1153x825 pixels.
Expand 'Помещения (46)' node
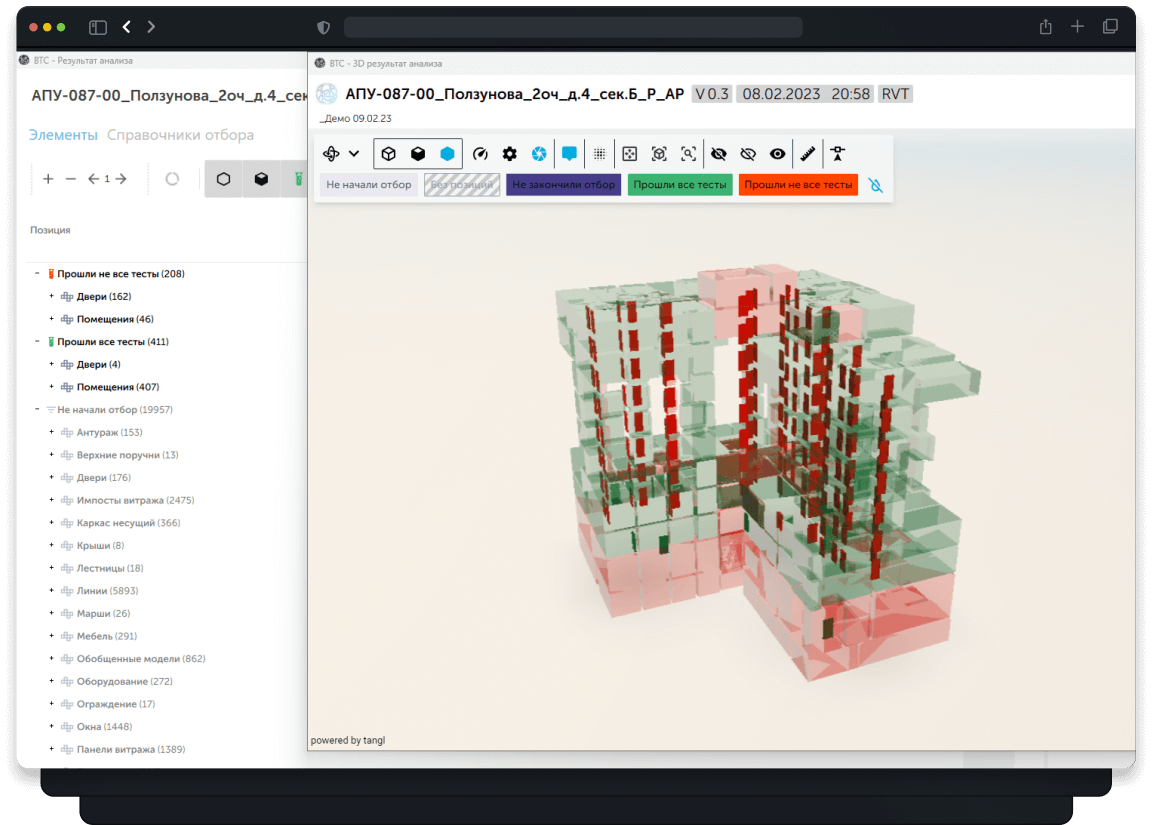coord(51,319)
